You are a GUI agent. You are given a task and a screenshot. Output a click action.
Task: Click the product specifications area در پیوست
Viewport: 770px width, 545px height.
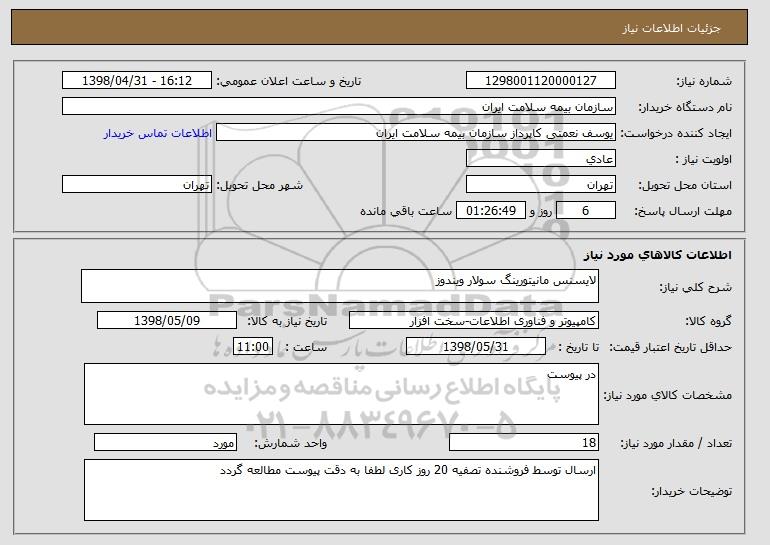click(x=341, y=394)
